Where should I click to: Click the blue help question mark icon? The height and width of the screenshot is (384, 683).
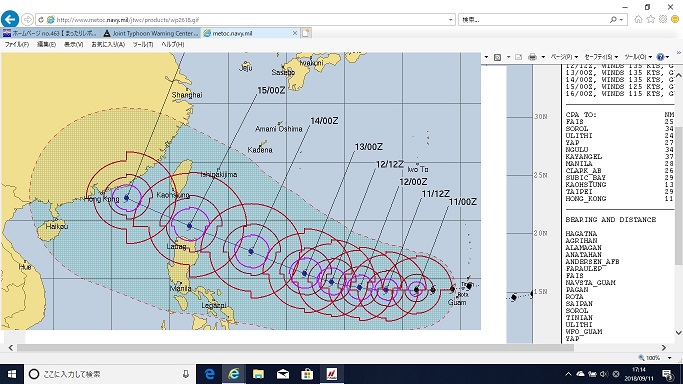[660, 57]
